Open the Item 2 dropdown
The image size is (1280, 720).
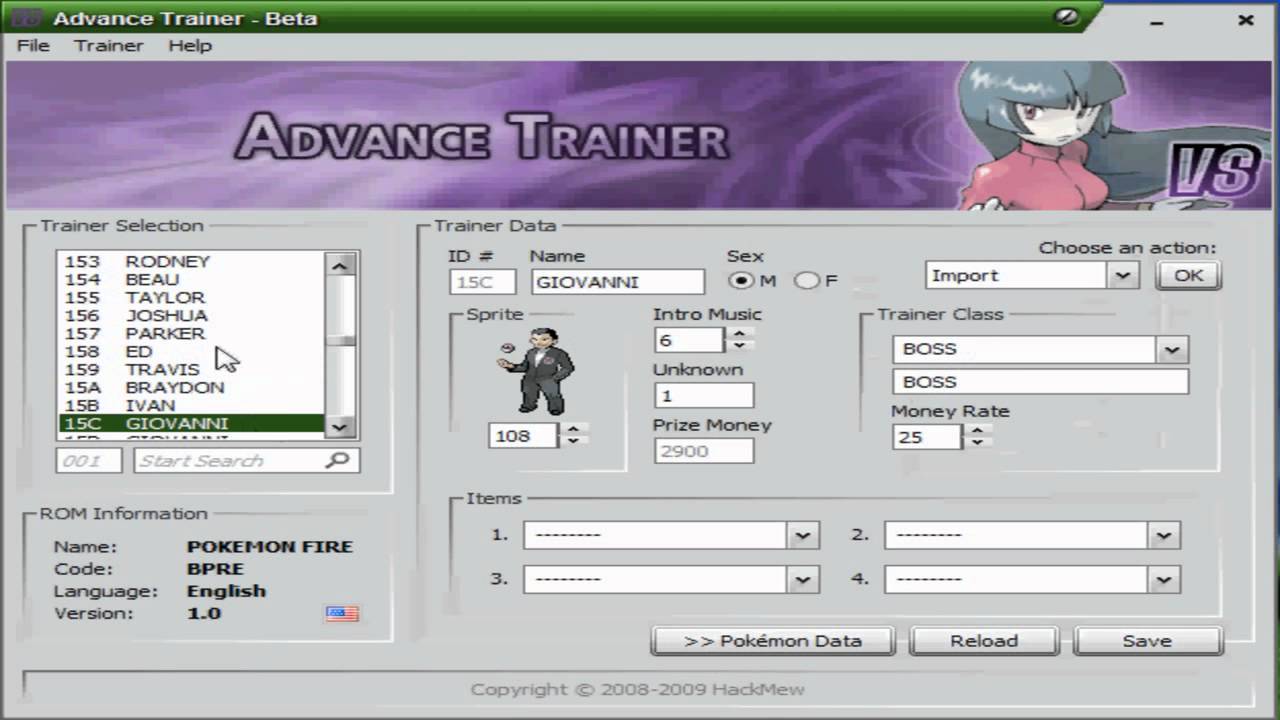[x=1164, y=535]
